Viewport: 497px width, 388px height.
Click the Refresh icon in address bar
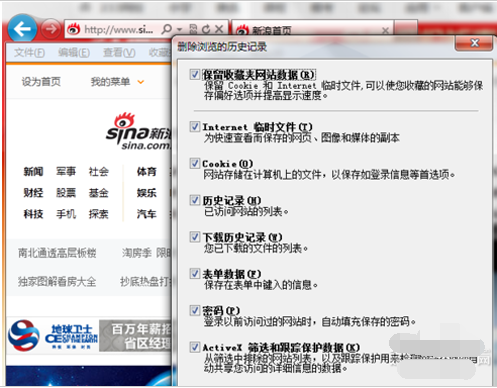206,29
